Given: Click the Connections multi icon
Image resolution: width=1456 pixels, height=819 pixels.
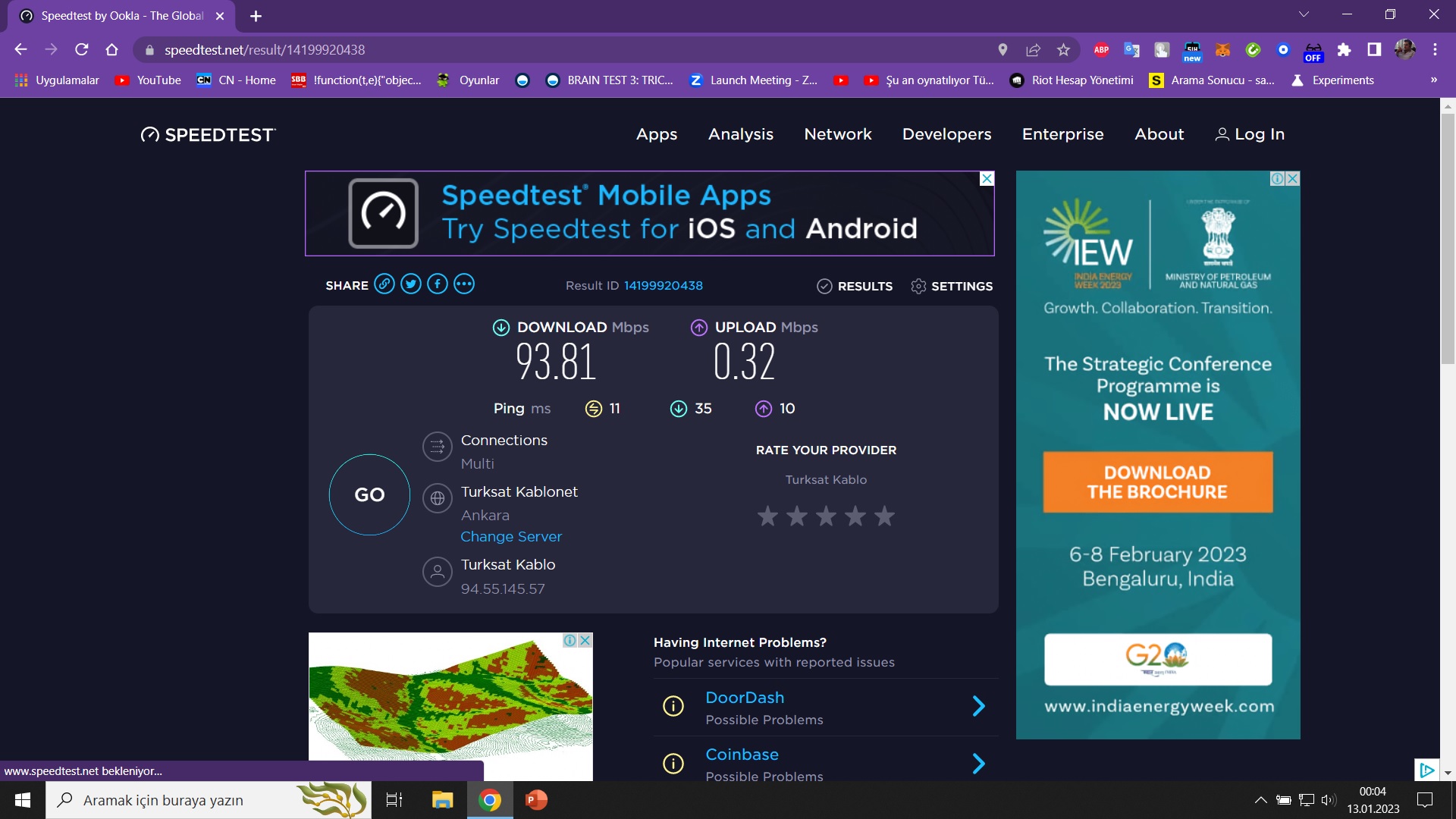Looking at the screenshot, I should (x=438, y=447).
